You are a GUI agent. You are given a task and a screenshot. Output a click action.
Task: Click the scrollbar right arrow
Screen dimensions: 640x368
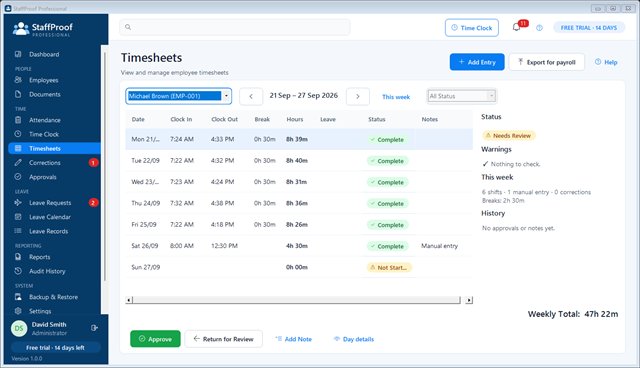point(469,300)
